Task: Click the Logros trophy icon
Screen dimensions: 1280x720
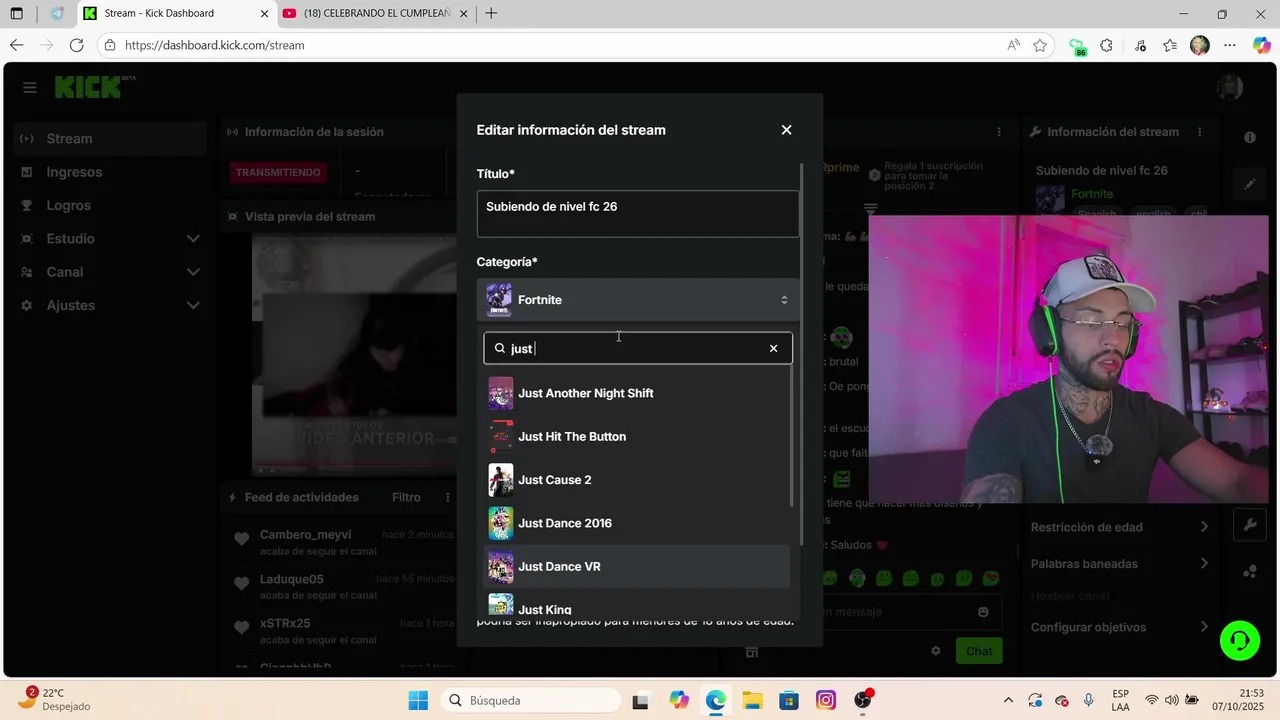Action: (x=27, y=205)
